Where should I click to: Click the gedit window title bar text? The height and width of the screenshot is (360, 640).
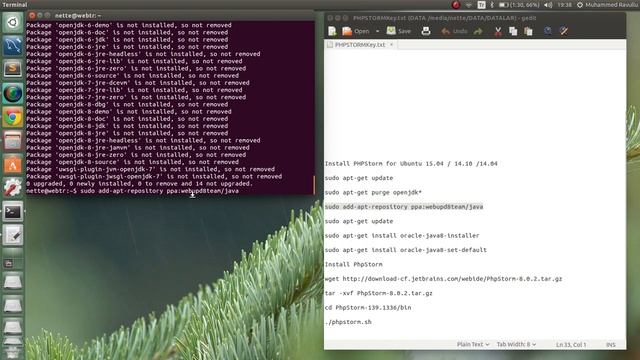click(444, 18)
